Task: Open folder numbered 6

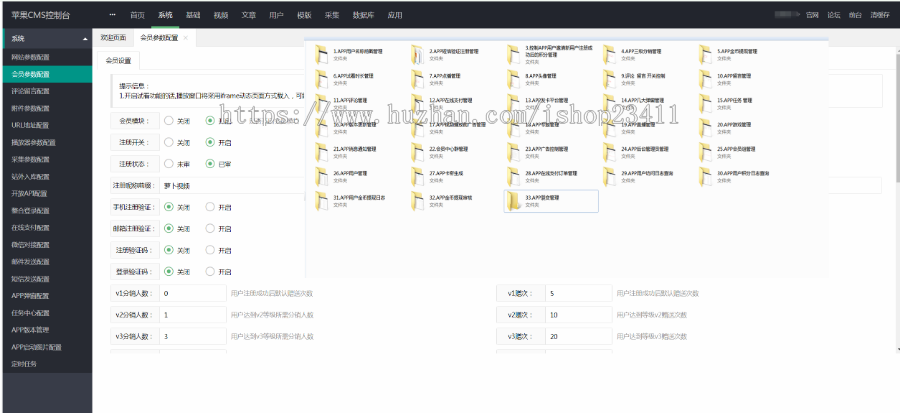Action: click(x=344, y=79)
